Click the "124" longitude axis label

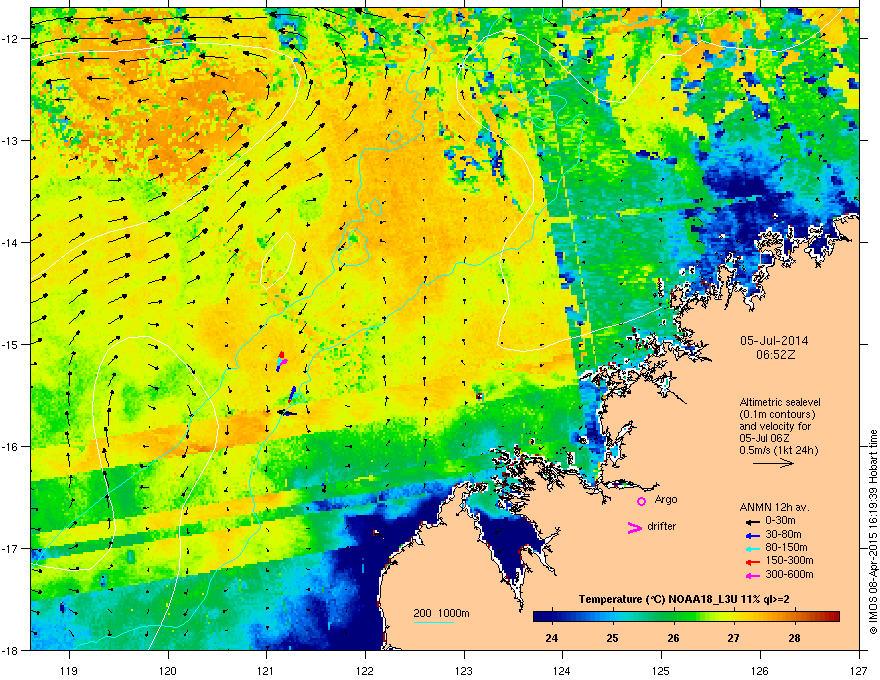[562, 670]
